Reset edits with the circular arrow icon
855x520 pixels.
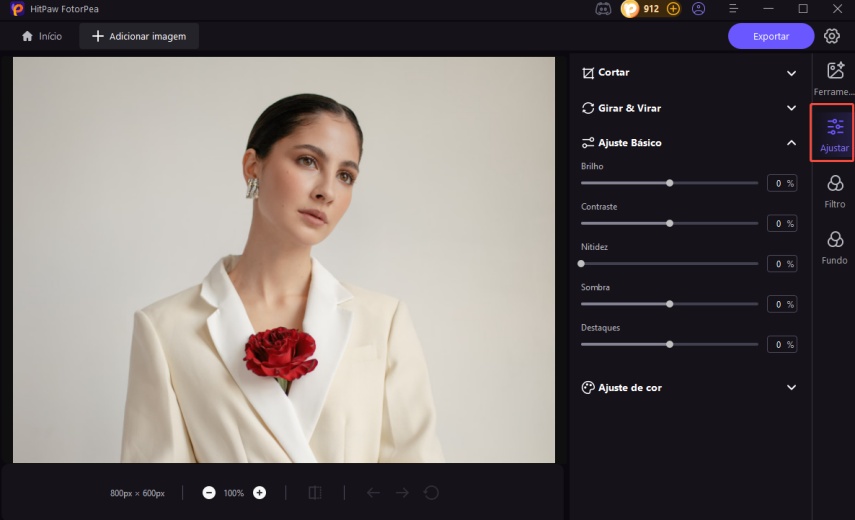[x=431, y=493]
